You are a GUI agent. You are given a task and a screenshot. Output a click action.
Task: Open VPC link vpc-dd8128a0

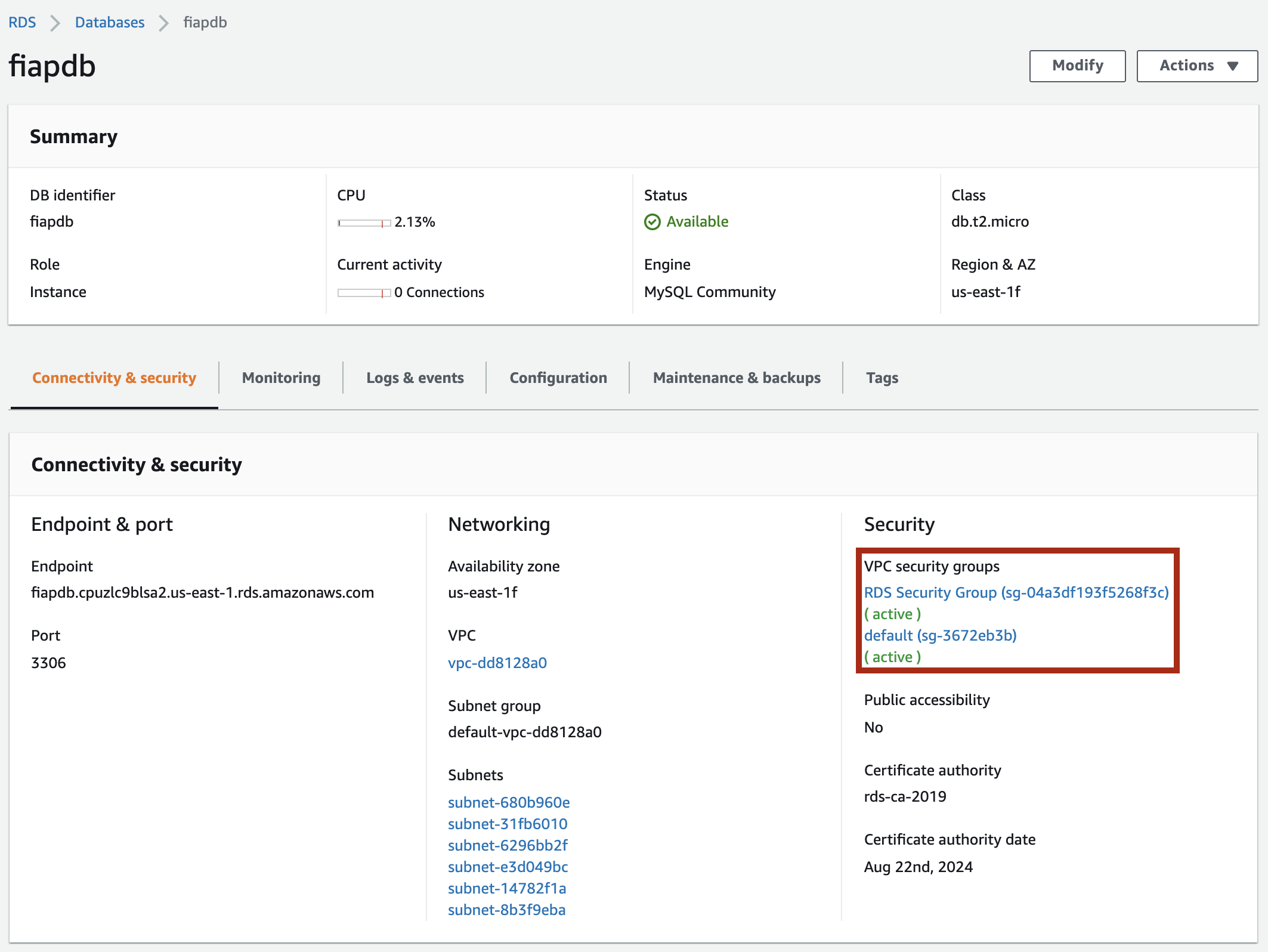pos(497,663)
